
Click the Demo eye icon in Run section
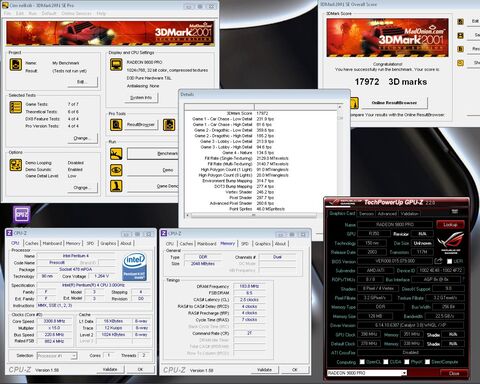click(x=116, y=170)
